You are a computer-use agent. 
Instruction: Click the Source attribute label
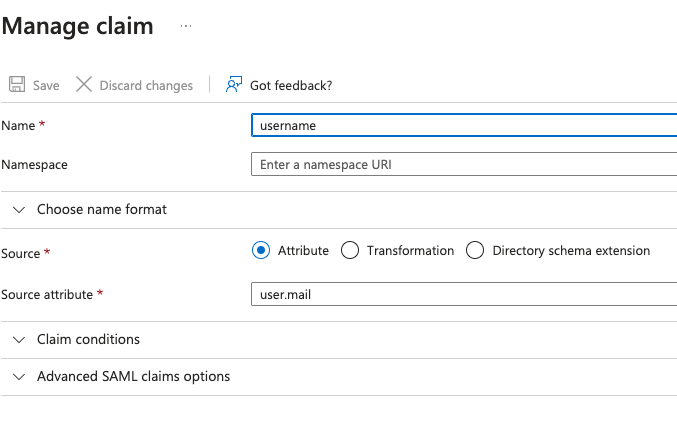click(x=47, y=294)
